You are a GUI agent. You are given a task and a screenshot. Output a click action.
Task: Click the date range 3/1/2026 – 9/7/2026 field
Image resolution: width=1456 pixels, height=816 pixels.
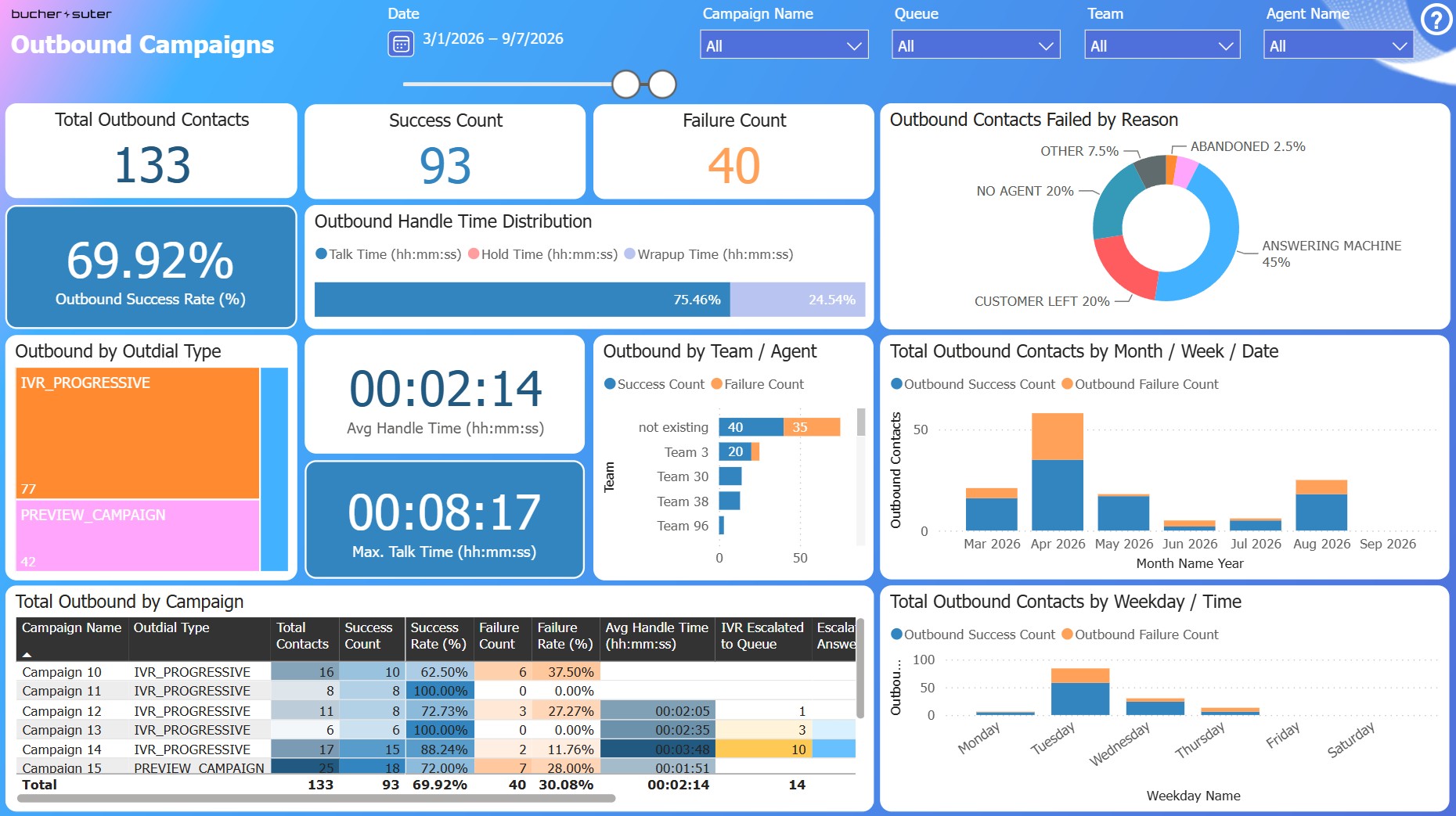(493, 39)
